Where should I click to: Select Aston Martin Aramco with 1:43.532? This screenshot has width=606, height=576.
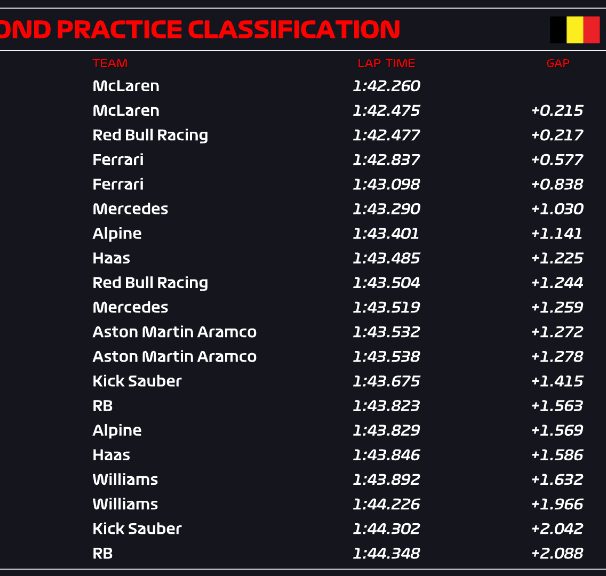click(174, 332)
